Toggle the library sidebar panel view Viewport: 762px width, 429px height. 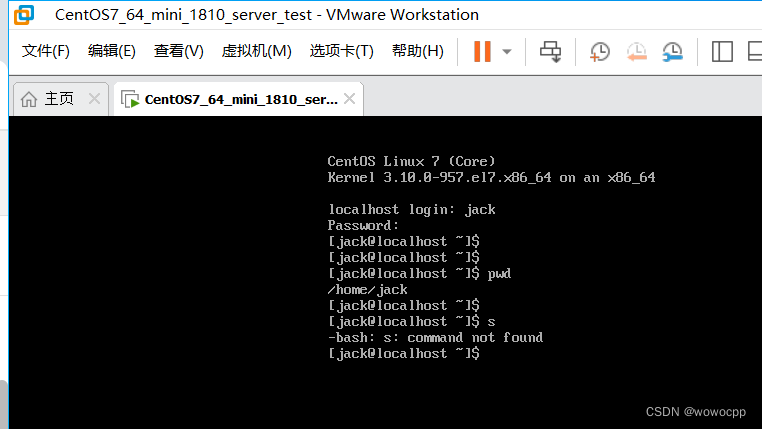point(722,51)
